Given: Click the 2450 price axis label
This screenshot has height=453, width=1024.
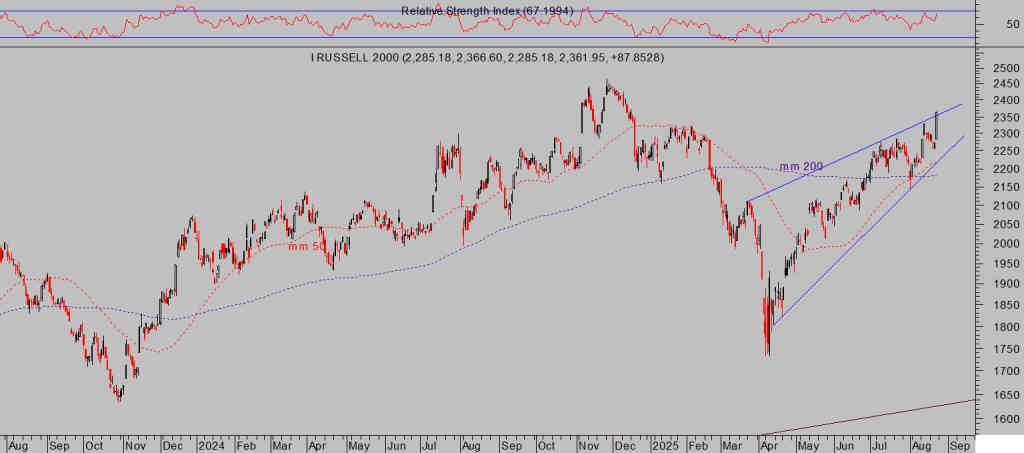Looking at the screenshot, I should 1004,84.
